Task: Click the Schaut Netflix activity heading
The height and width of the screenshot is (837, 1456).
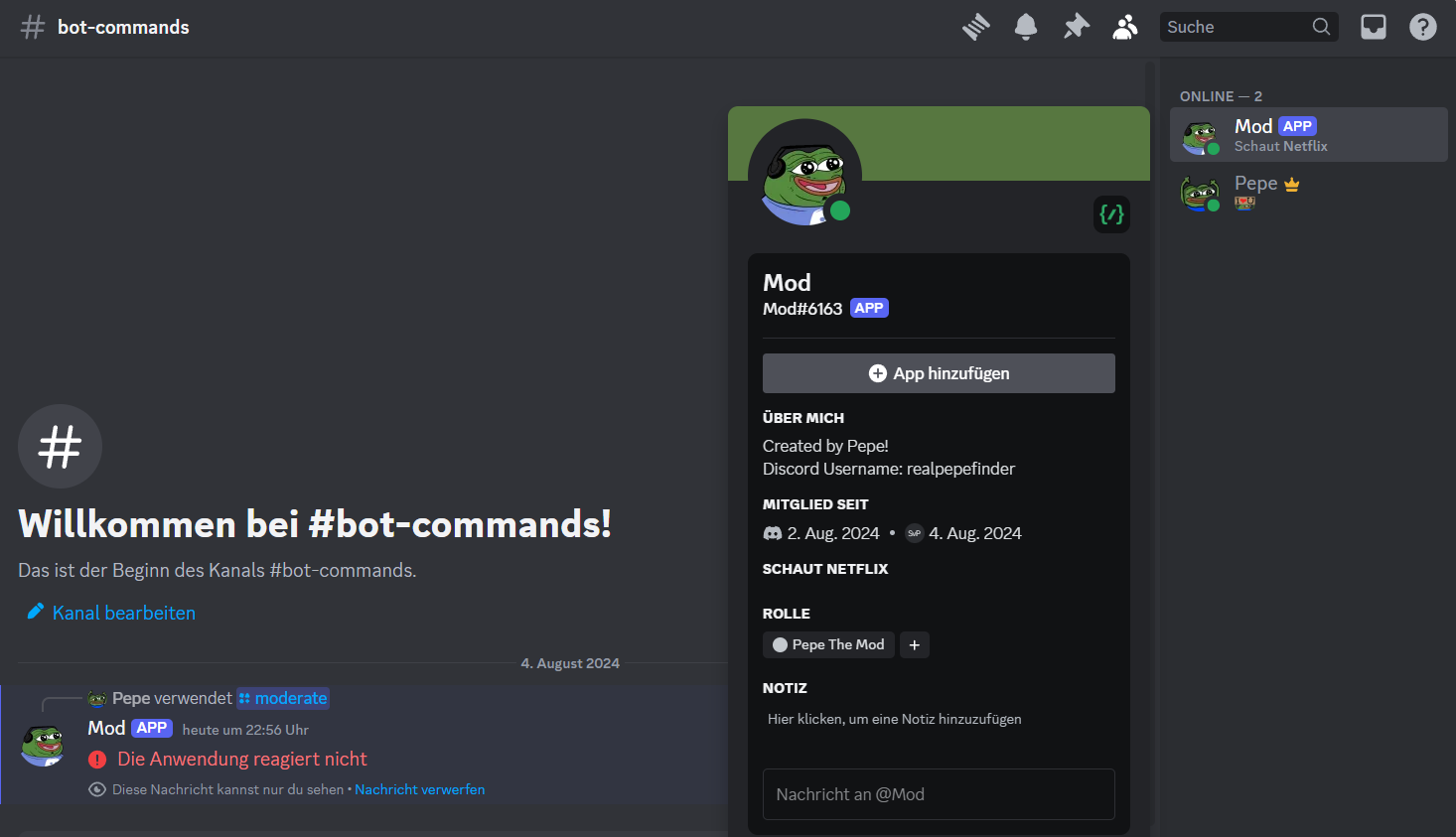Action: 825,569
